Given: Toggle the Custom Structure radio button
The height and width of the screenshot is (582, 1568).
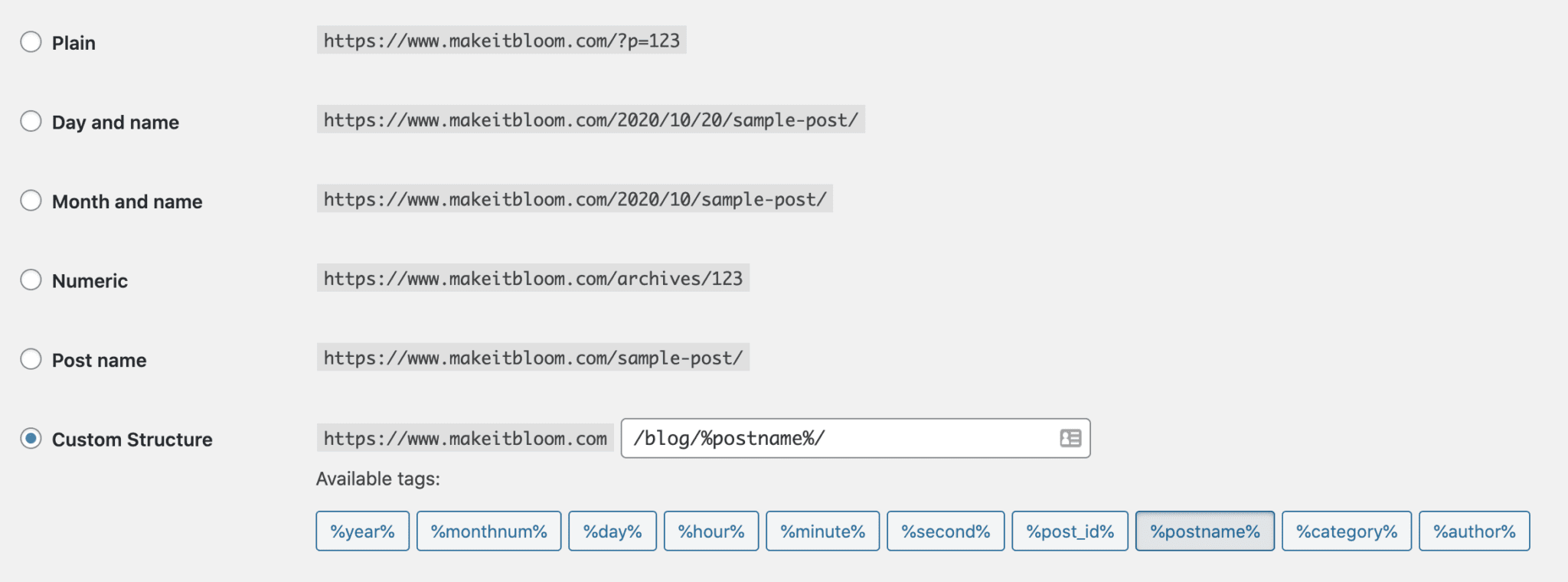Looking at the screenshot, I should (x=31, y=439).
